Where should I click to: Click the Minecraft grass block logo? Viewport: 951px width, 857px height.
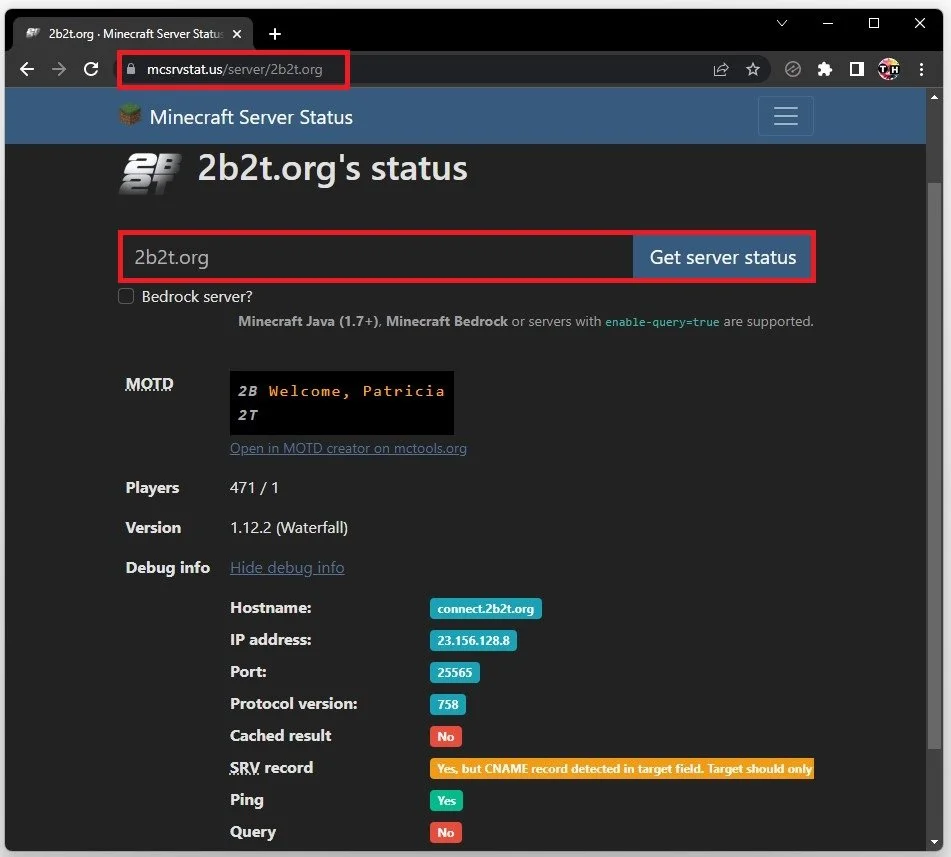(130, 115)
